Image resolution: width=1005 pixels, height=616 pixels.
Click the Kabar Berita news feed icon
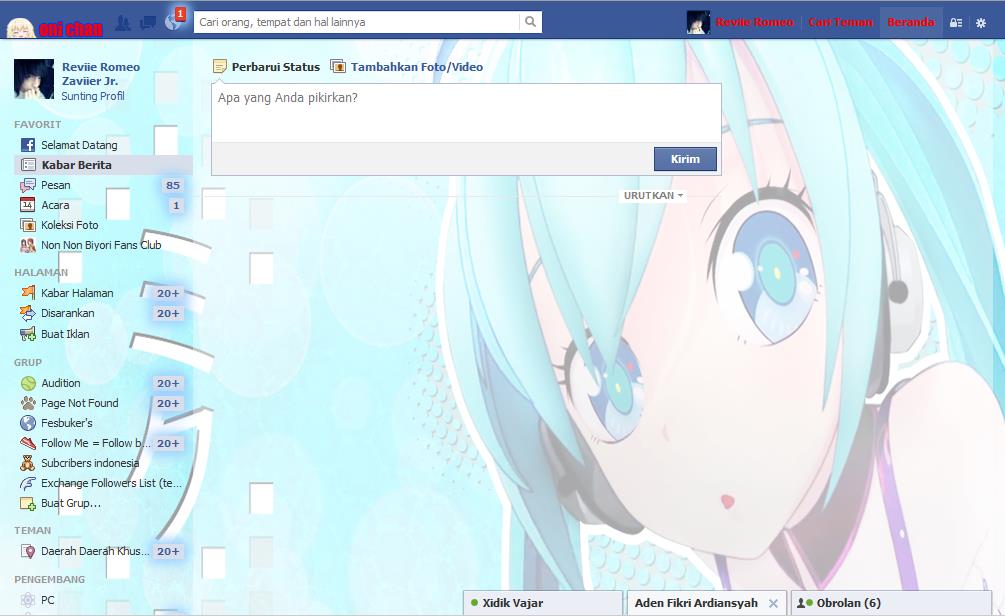point(28,165)
